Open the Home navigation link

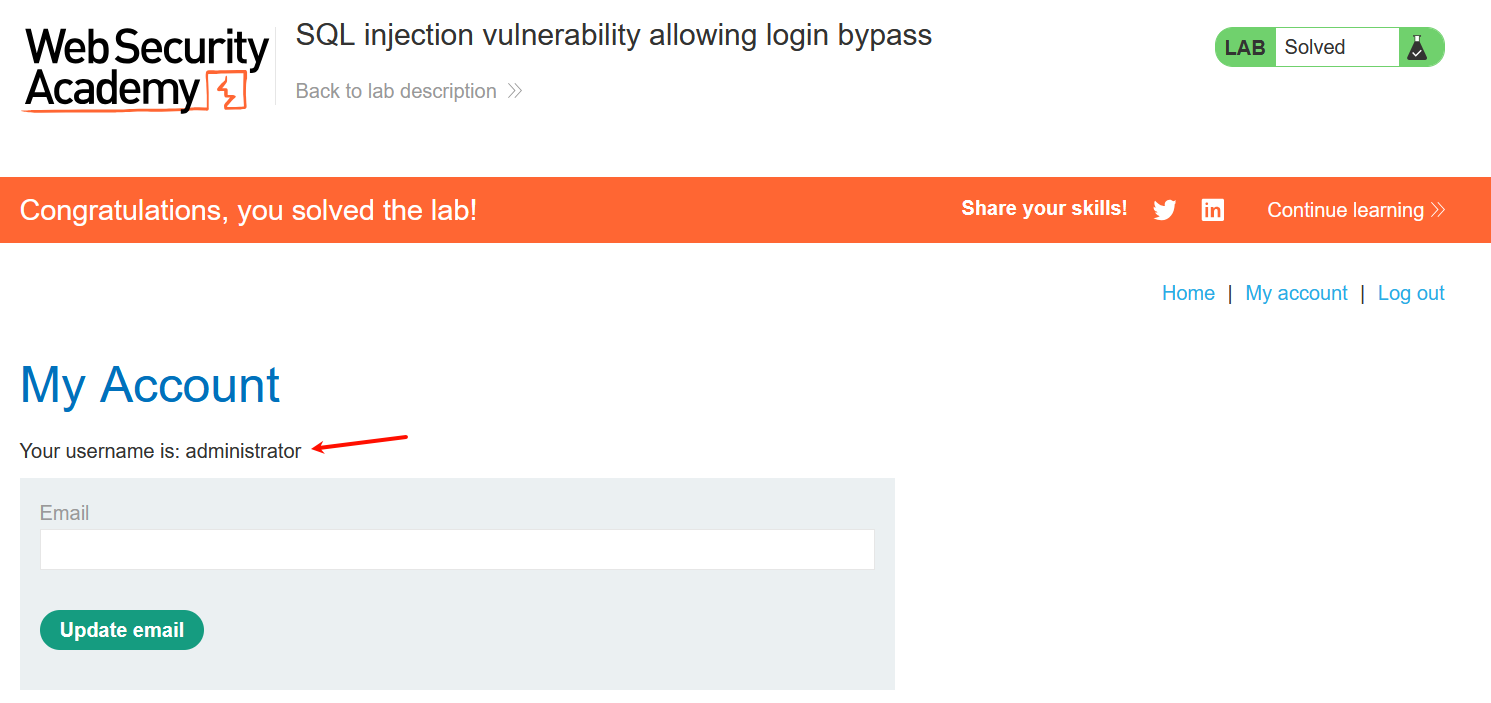pos(1188,293)
